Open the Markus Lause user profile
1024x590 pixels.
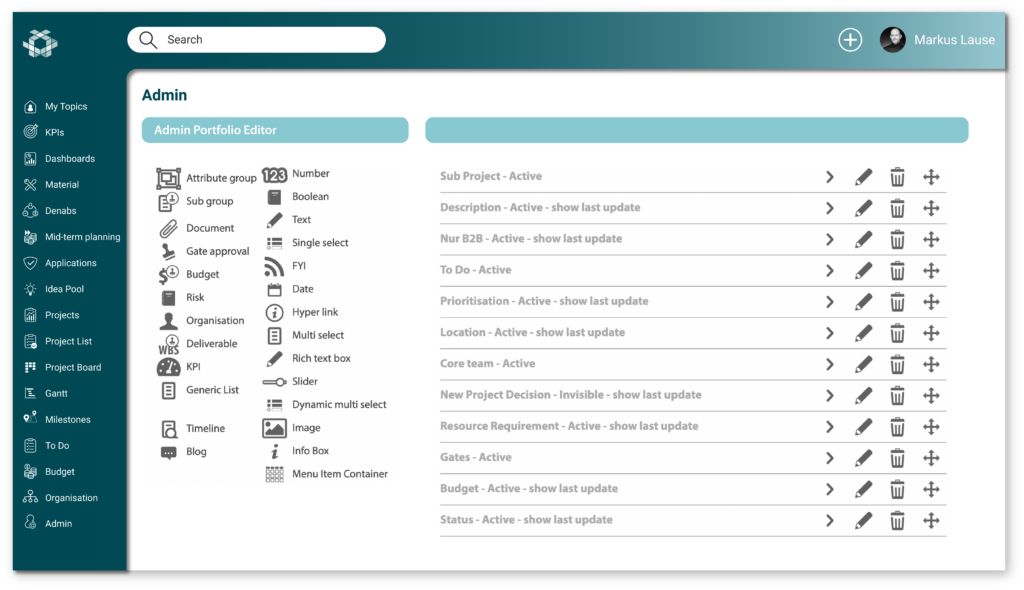coord(938,40)
